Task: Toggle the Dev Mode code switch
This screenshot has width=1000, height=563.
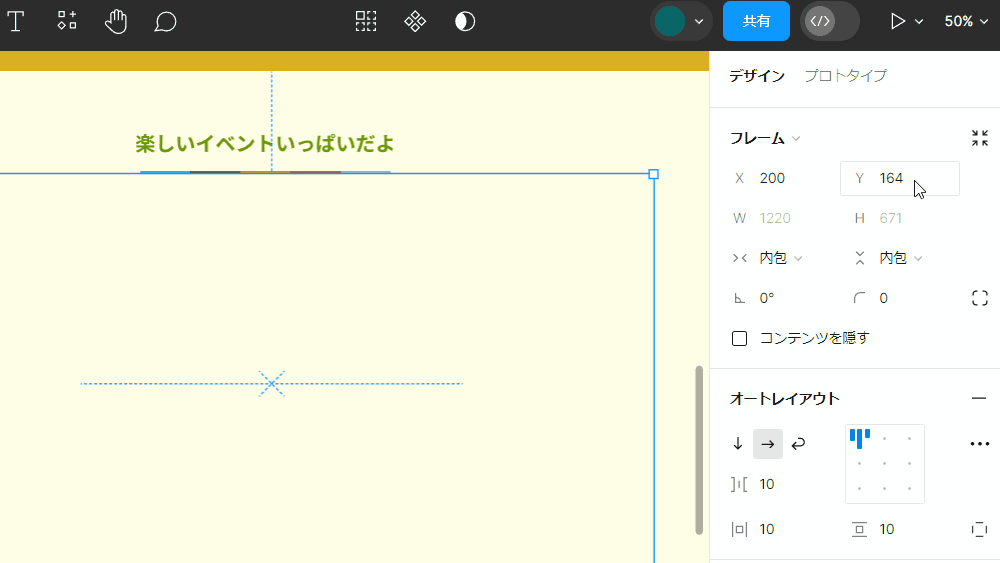Action: (x=829, y=21)
